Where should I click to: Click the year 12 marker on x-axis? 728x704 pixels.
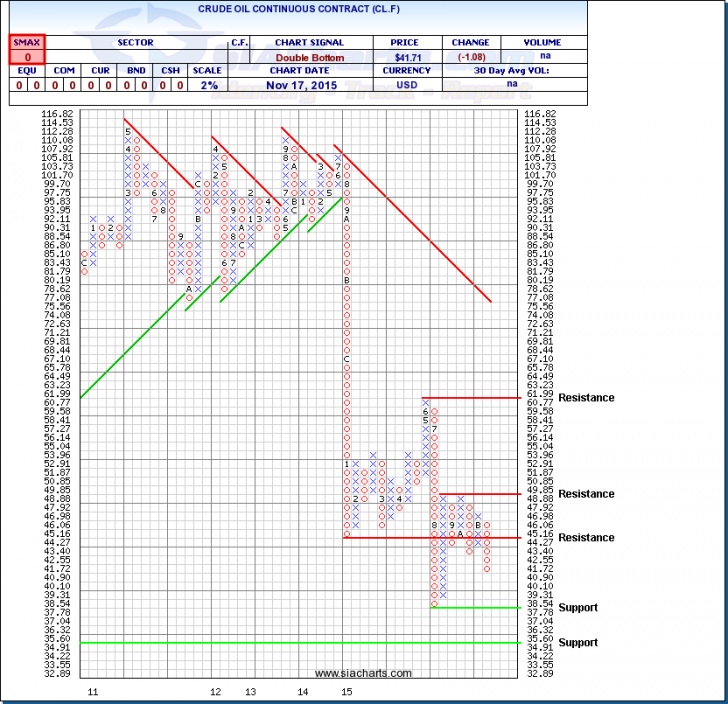pyautogui.click(x=216, y=691)
